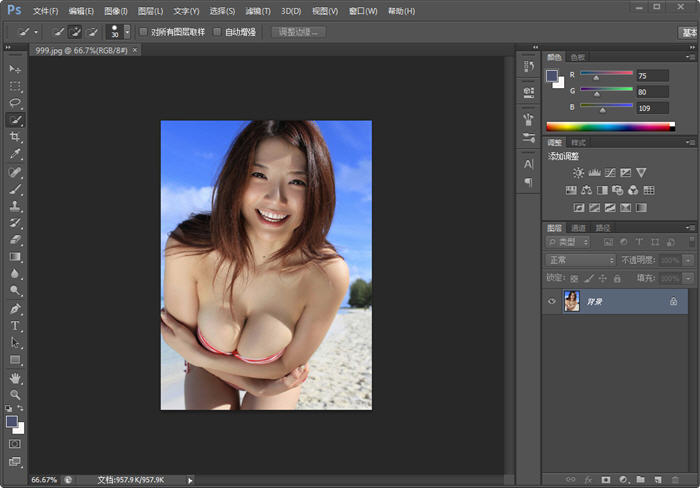
Task: Click the R channel slider
Action: coord(606,73)
